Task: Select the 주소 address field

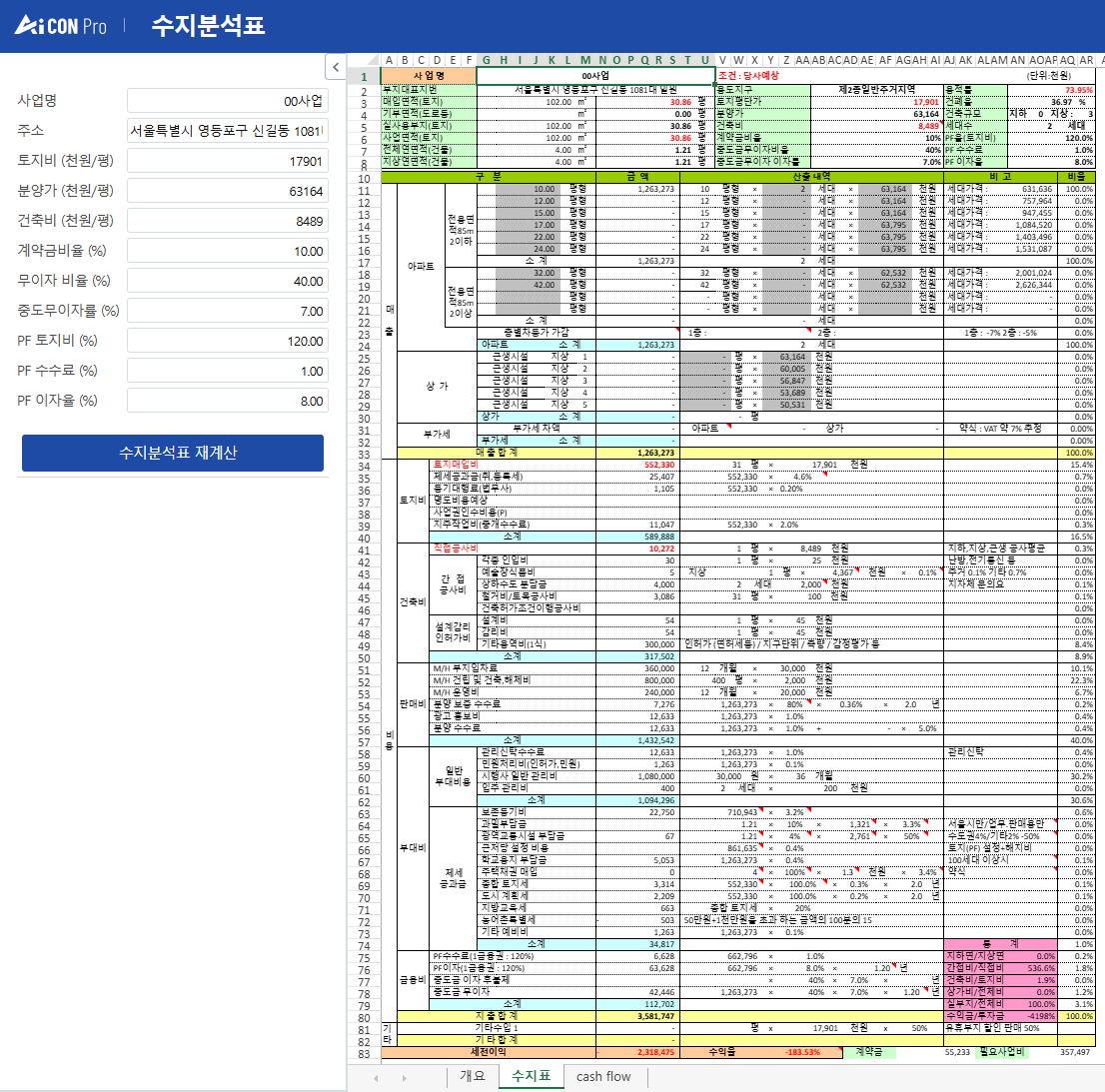Action: click(x=228, y=131)
